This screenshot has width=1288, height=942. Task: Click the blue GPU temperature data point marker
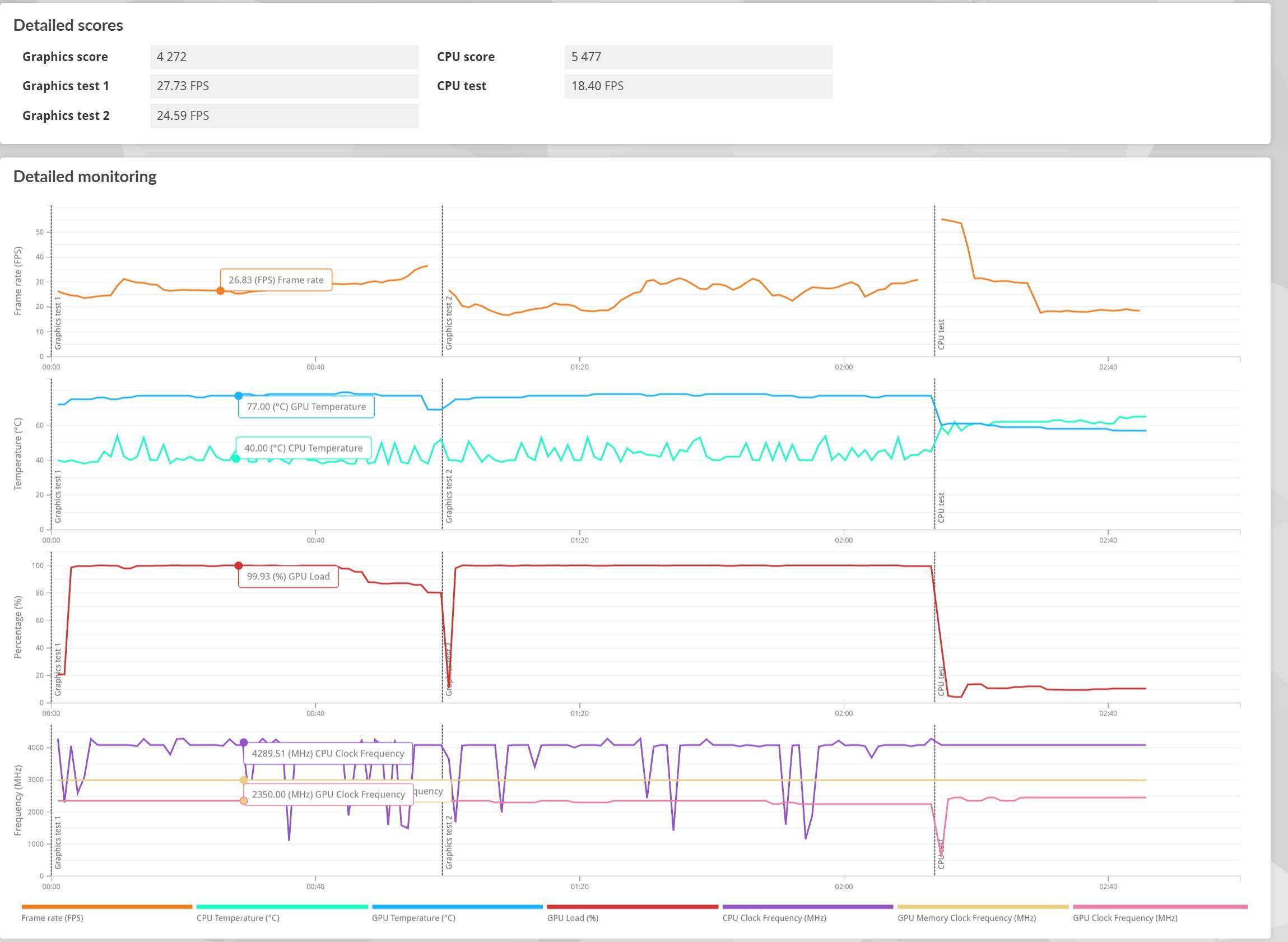pos(238,396)
